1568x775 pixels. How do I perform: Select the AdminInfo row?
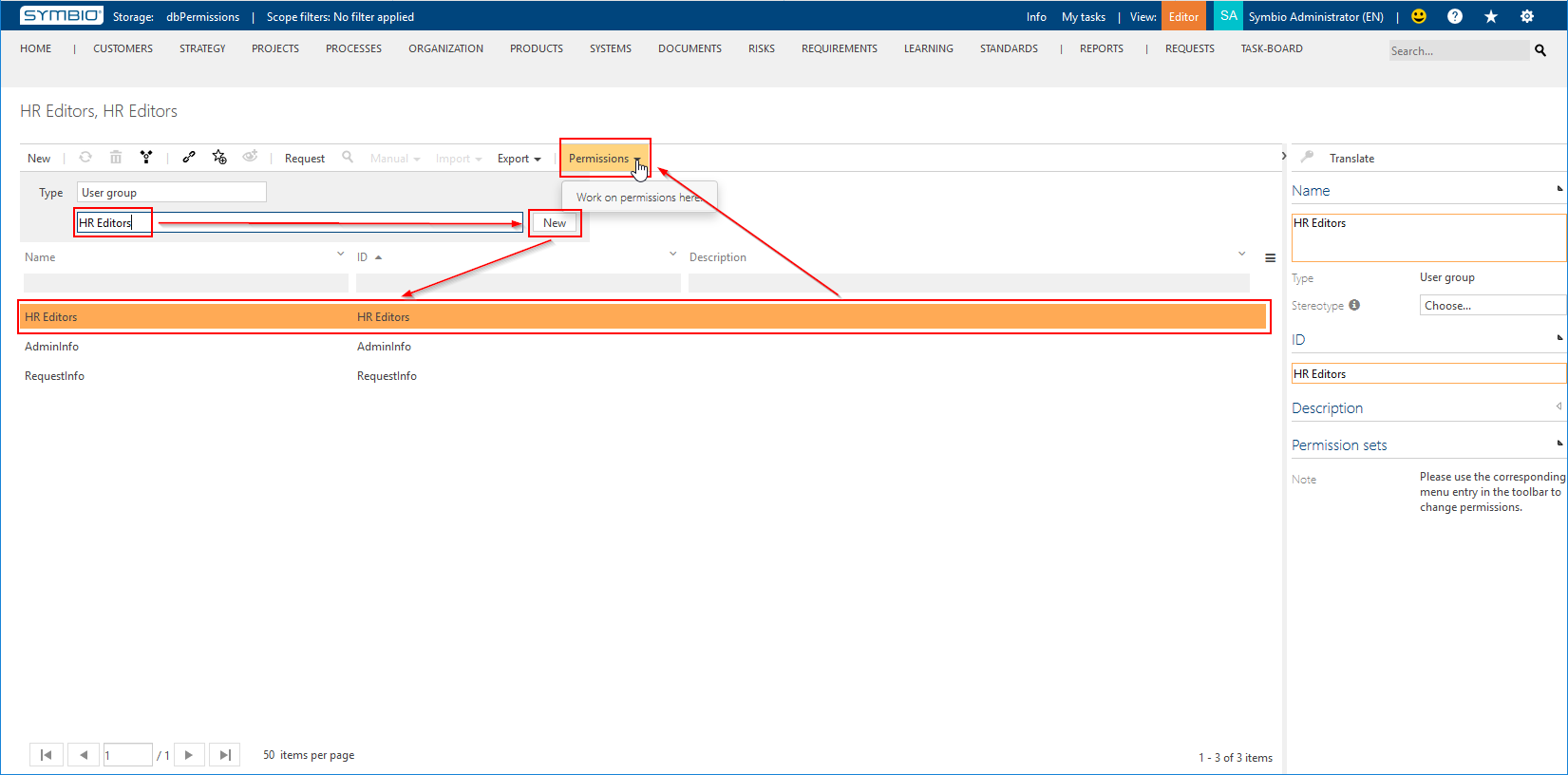(x=643, y=347)
